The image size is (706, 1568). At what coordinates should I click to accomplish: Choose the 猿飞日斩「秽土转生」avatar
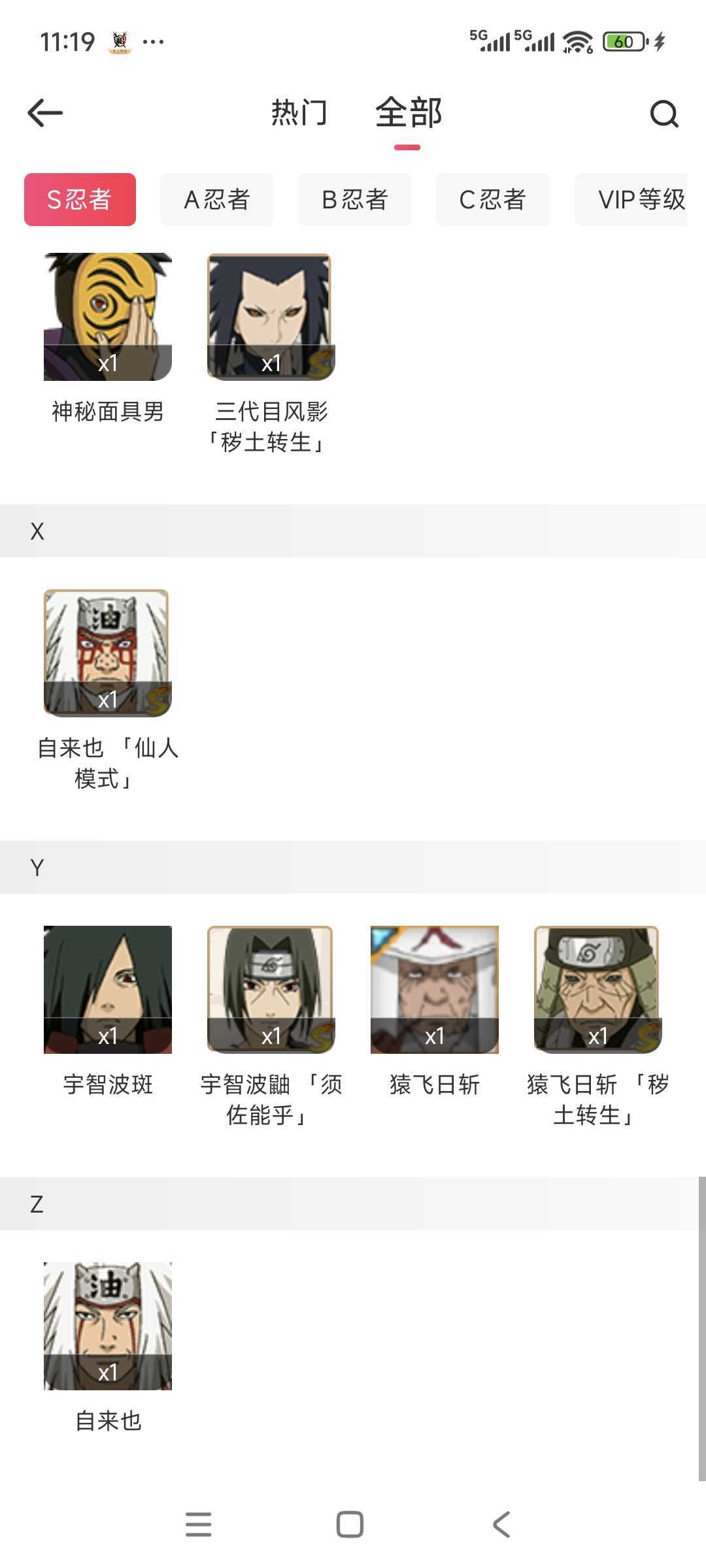(x=598, y=990)
